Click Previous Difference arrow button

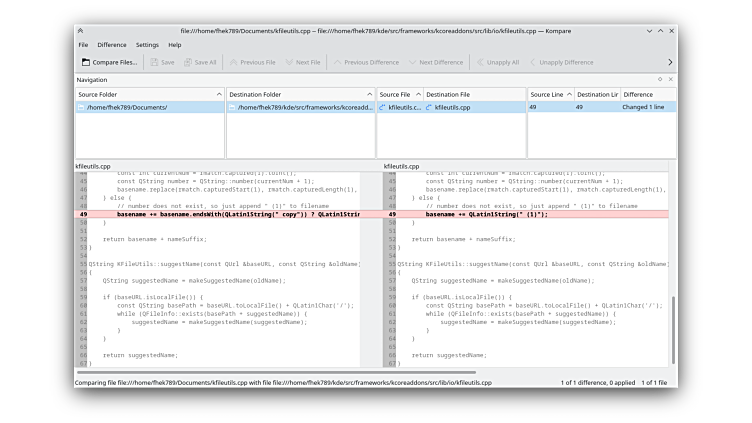point(365,62)
